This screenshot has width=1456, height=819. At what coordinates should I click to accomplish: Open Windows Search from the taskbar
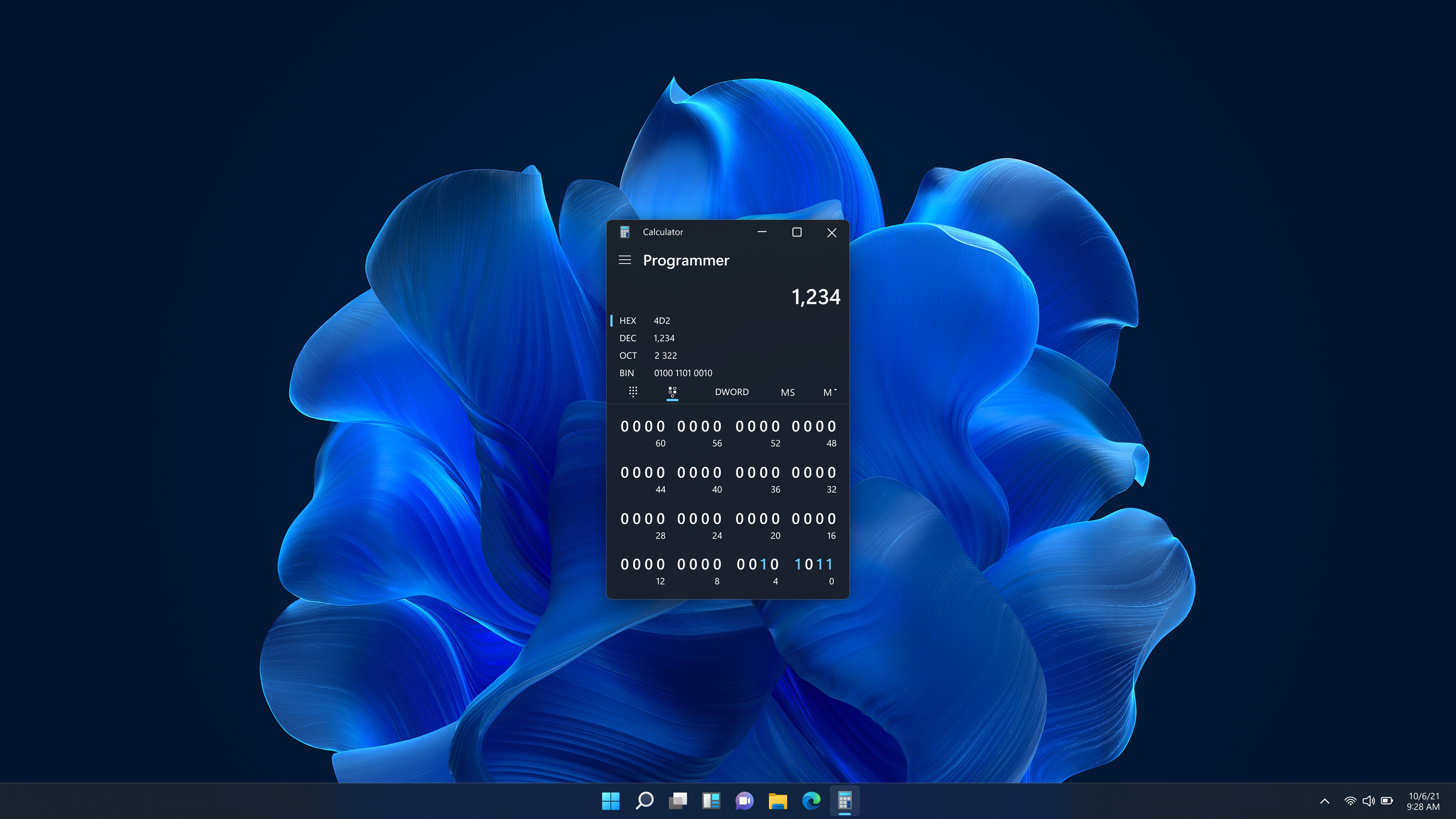pos(644,801)
